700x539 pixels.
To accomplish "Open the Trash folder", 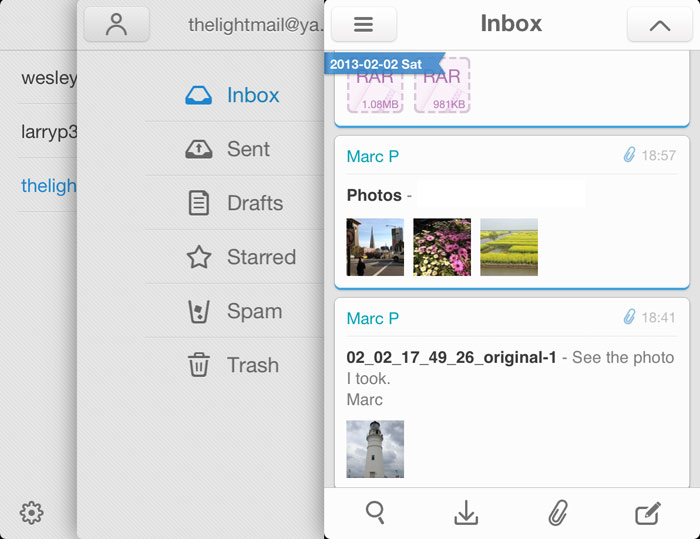I will click(234, 365).
